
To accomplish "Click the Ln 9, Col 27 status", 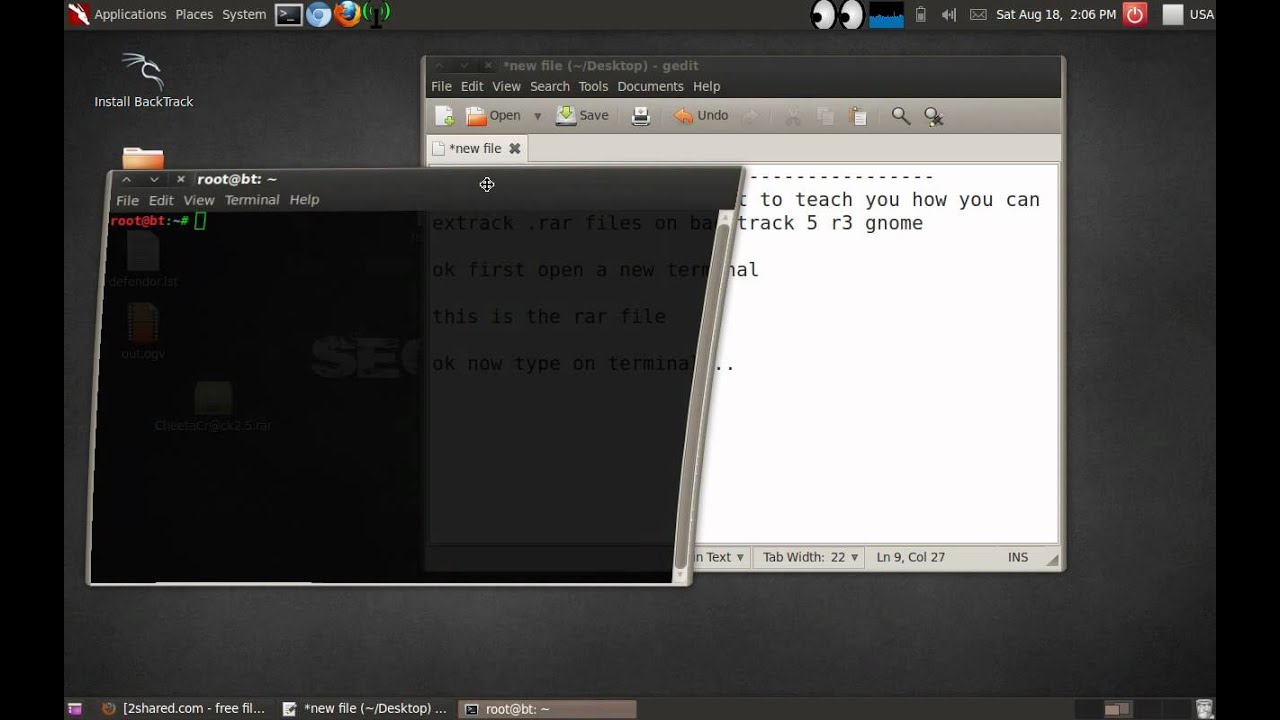I will point(910,557).
